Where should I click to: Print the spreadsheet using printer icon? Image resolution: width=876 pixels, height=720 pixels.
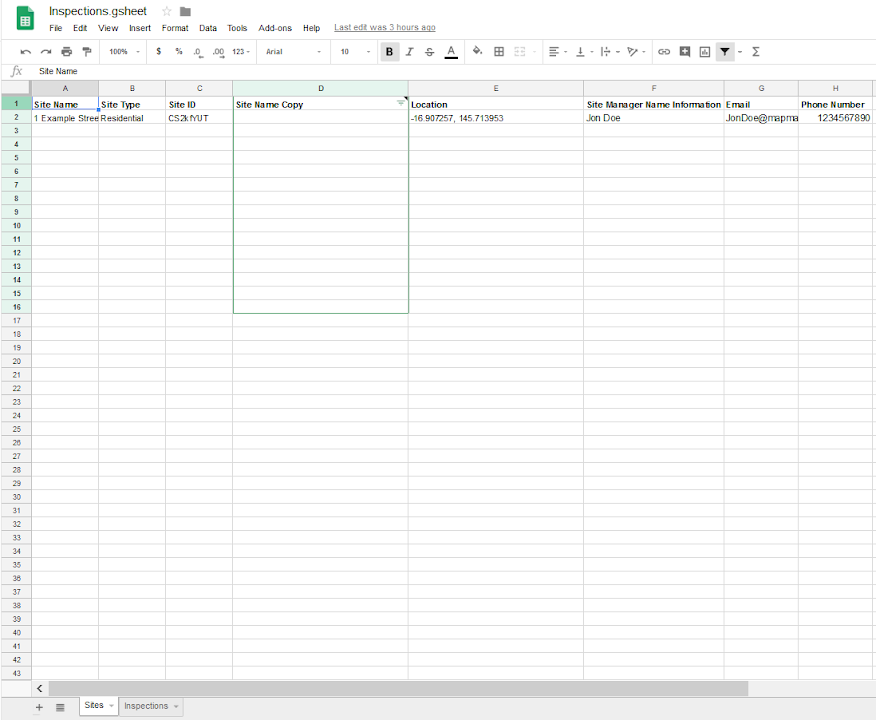pos(66,52)
